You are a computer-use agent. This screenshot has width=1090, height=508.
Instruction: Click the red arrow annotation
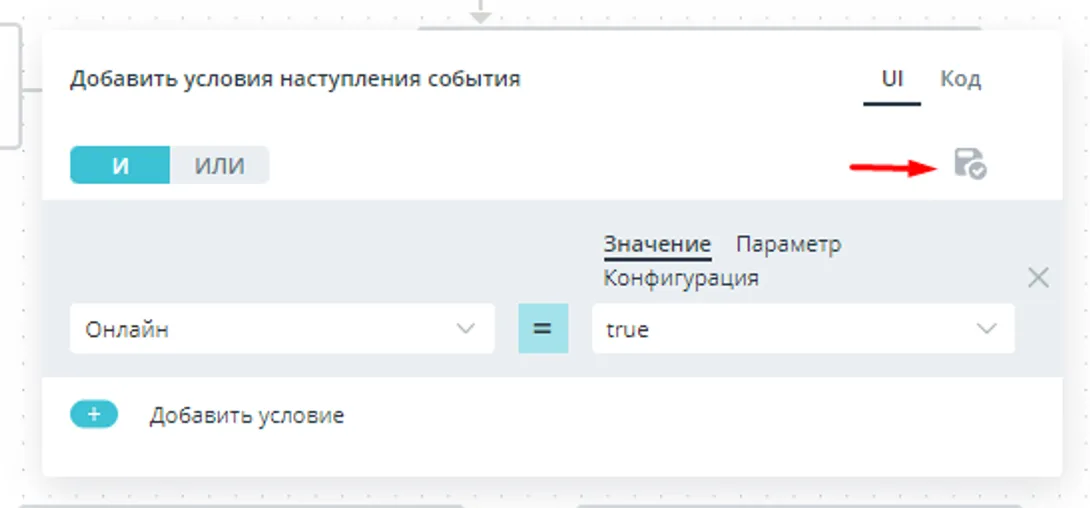pyautogui.click(x=895, y=167)
